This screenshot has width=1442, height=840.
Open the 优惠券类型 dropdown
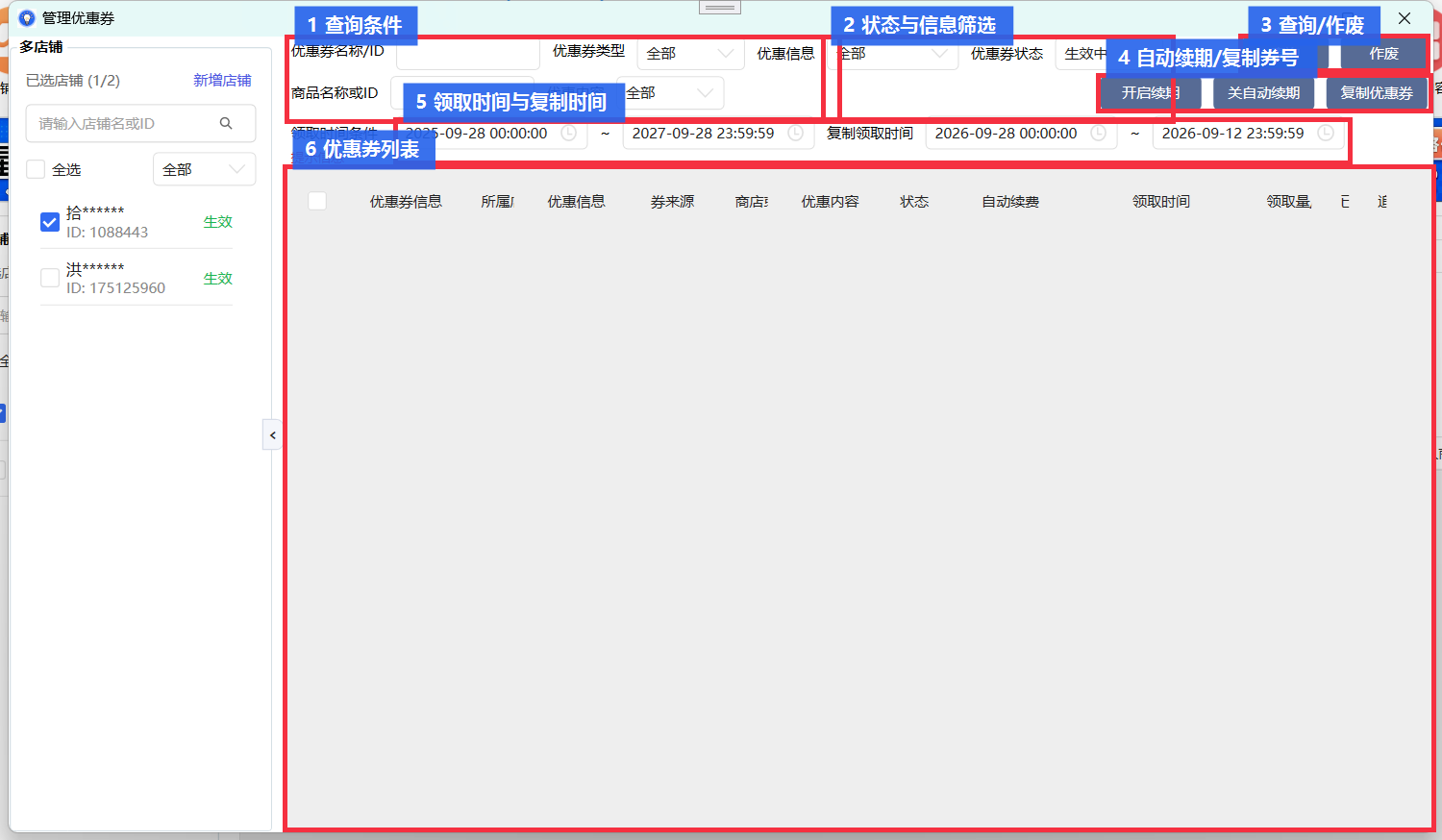690,54
